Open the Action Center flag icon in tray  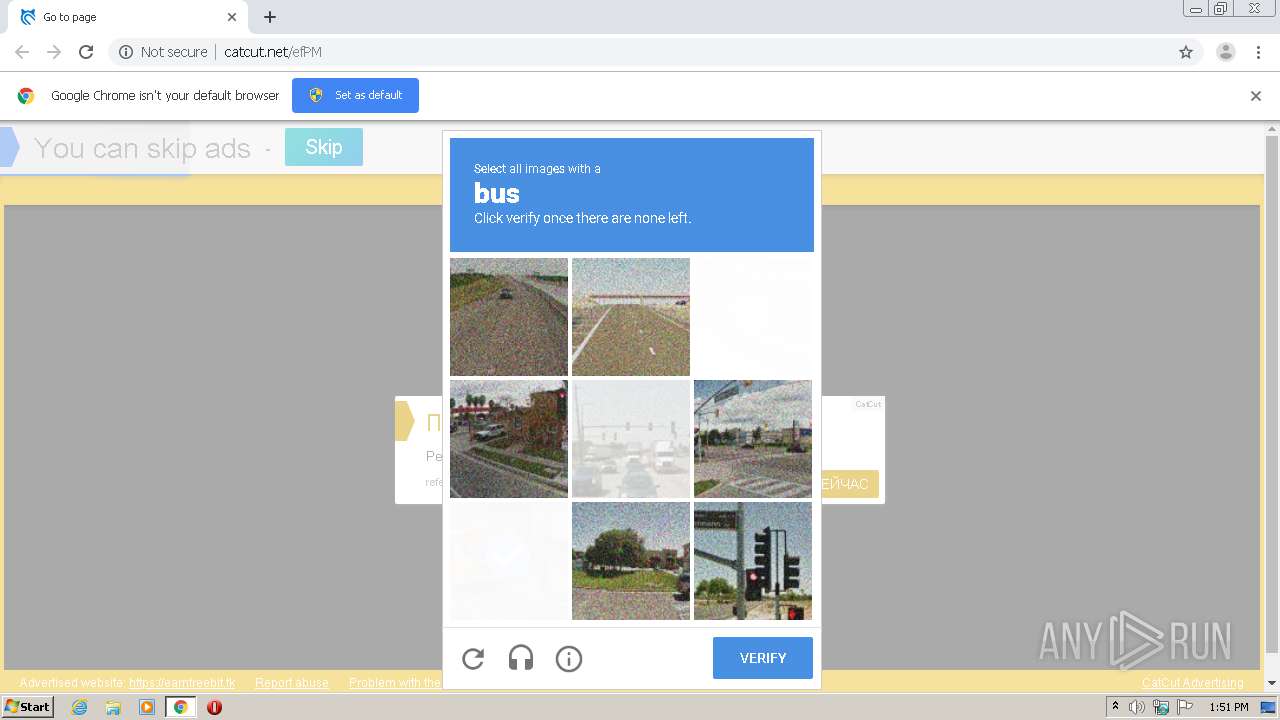tap(1185, 707)
